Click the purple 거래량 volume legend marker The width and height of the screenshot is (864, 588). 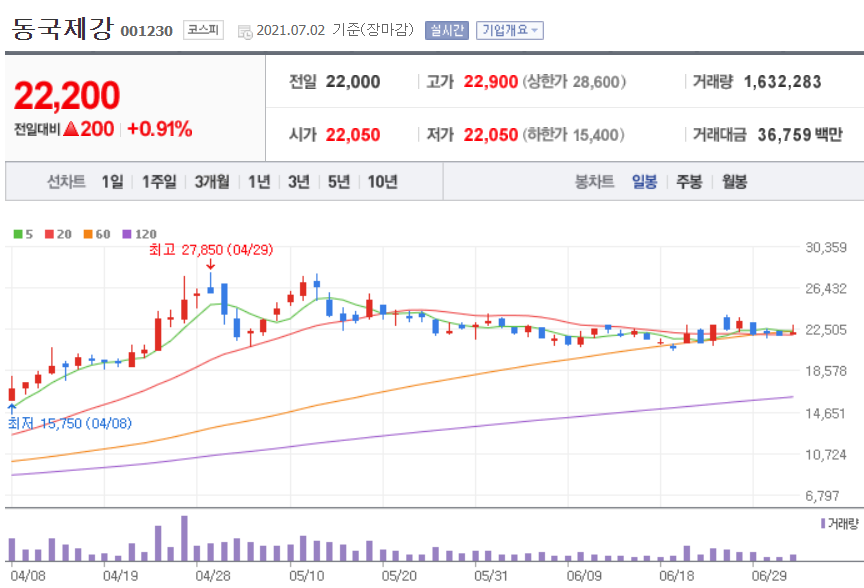tap(823, 524)
